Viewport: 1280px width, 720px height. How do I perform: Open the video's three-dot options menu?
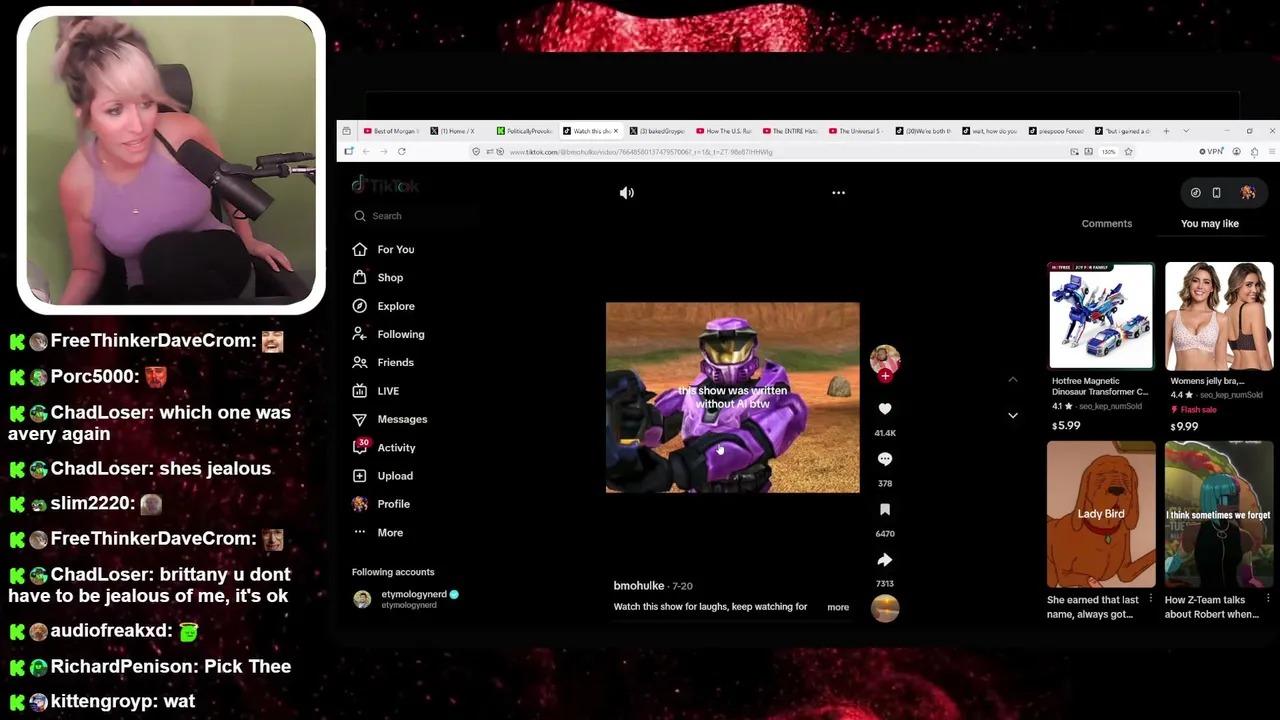[838, 193]
